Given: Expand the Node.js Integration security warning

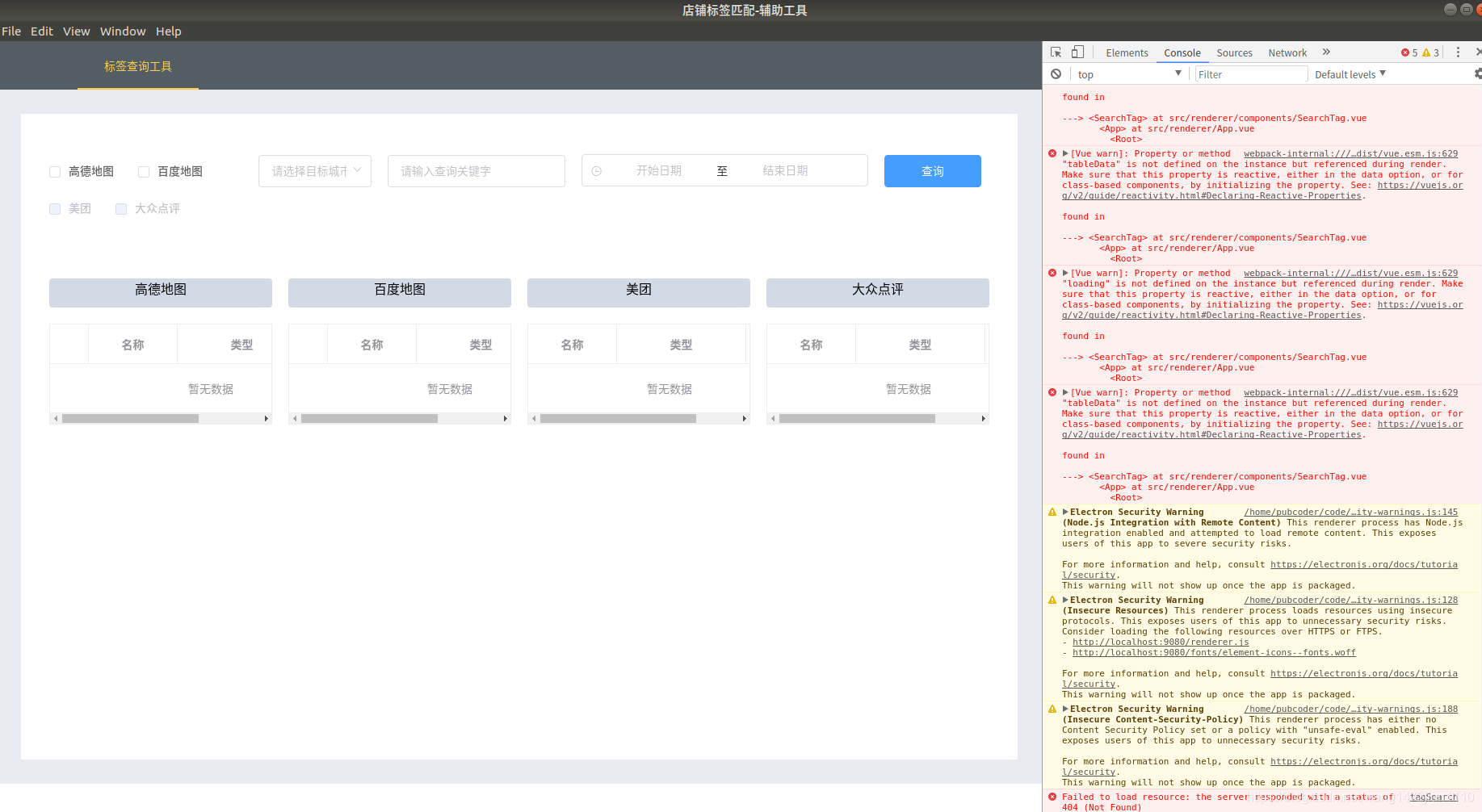Looking at the screenshot, I should point(1065,512).
